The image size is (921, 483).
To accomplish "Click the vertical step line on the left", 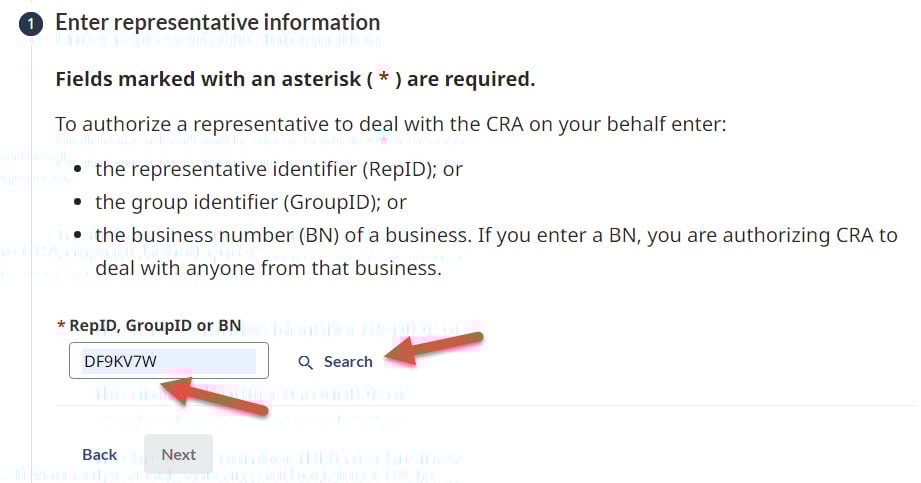I will point(31,250).
